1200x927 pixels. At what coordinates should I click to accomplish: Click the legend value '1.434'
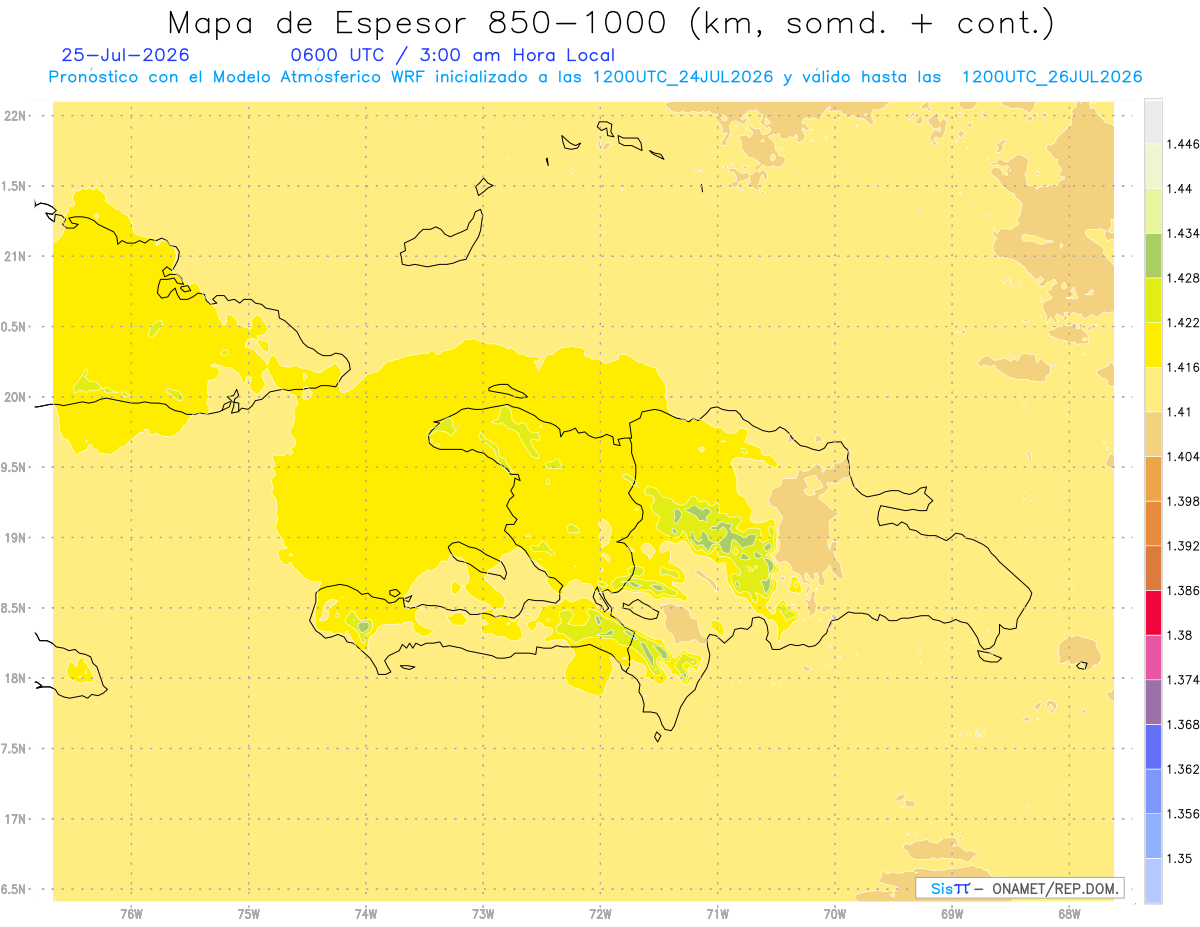coord(1183,233)
